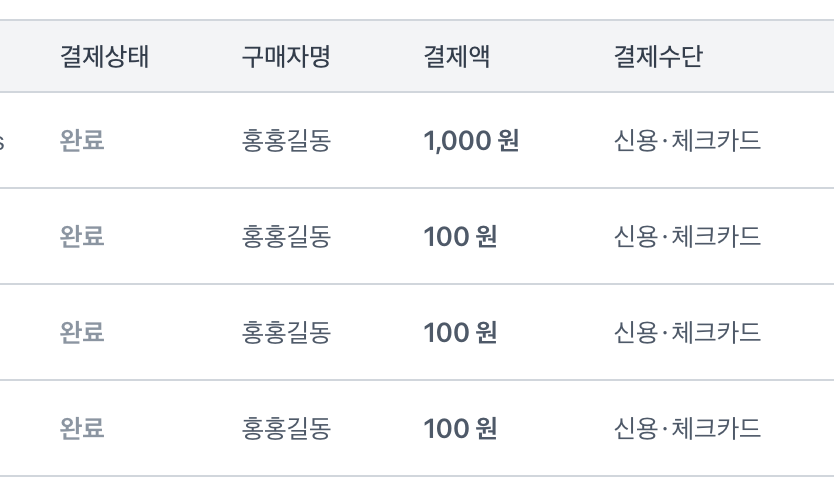Click 완료 status in the last row

coord(82,429)
